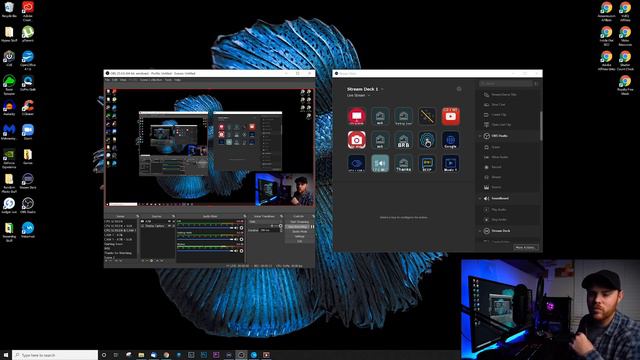Click the Starting Soon key in Stream Deck
The height and width of the screenshot is (360, 640).
click(403, 116)
